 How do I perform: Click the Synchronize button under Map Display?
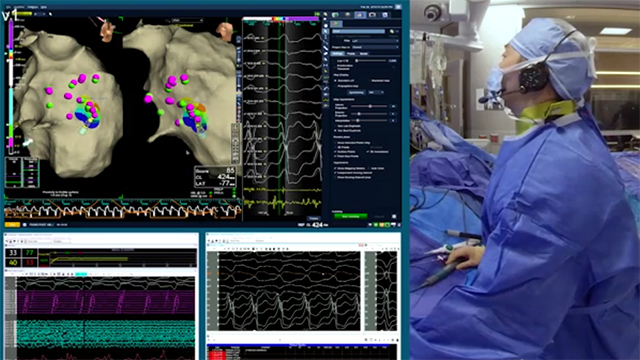tap(356, 92)
